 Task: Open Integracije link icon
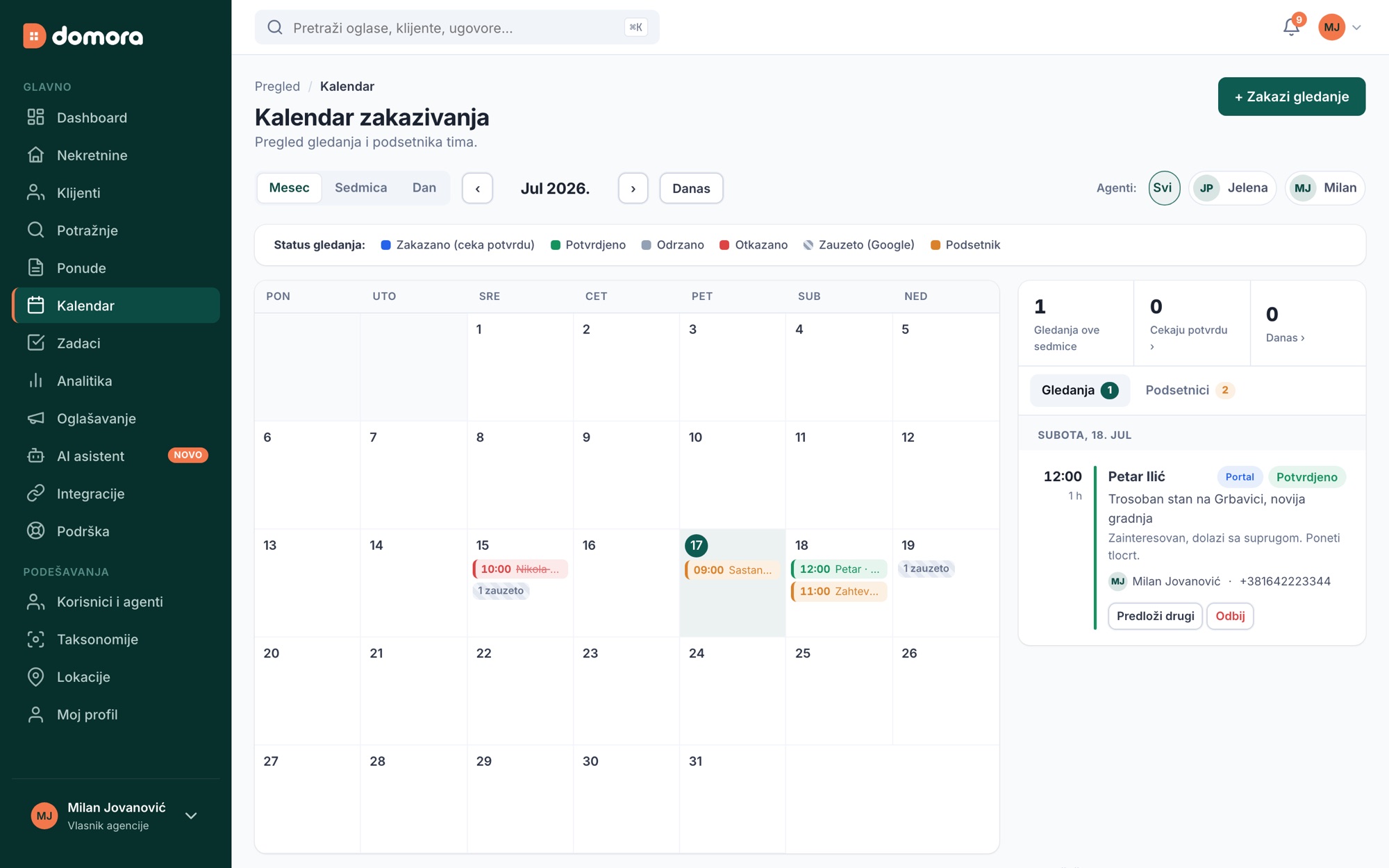coord(35,493)
